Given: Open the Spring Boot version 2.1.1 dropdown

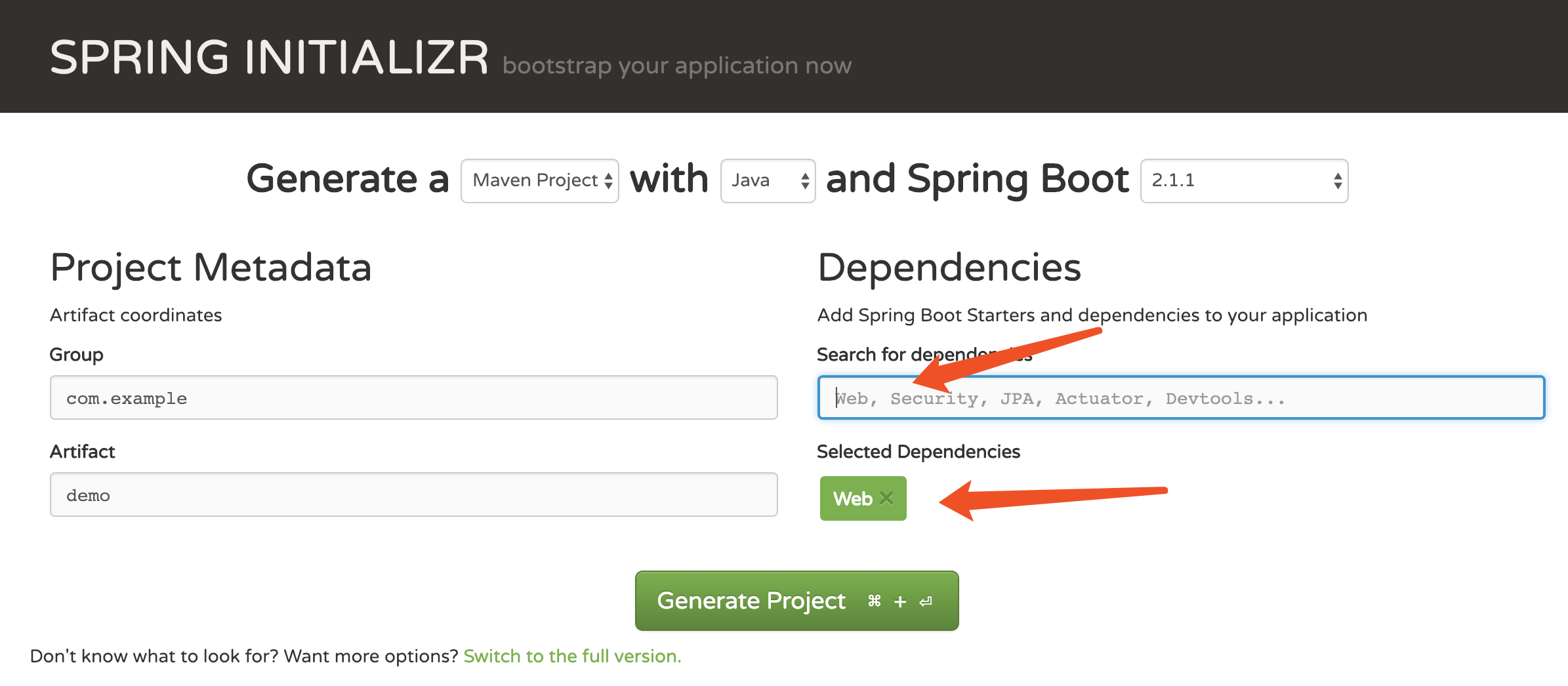Looking at the screenshot, I should click(x=1244, y=181).
